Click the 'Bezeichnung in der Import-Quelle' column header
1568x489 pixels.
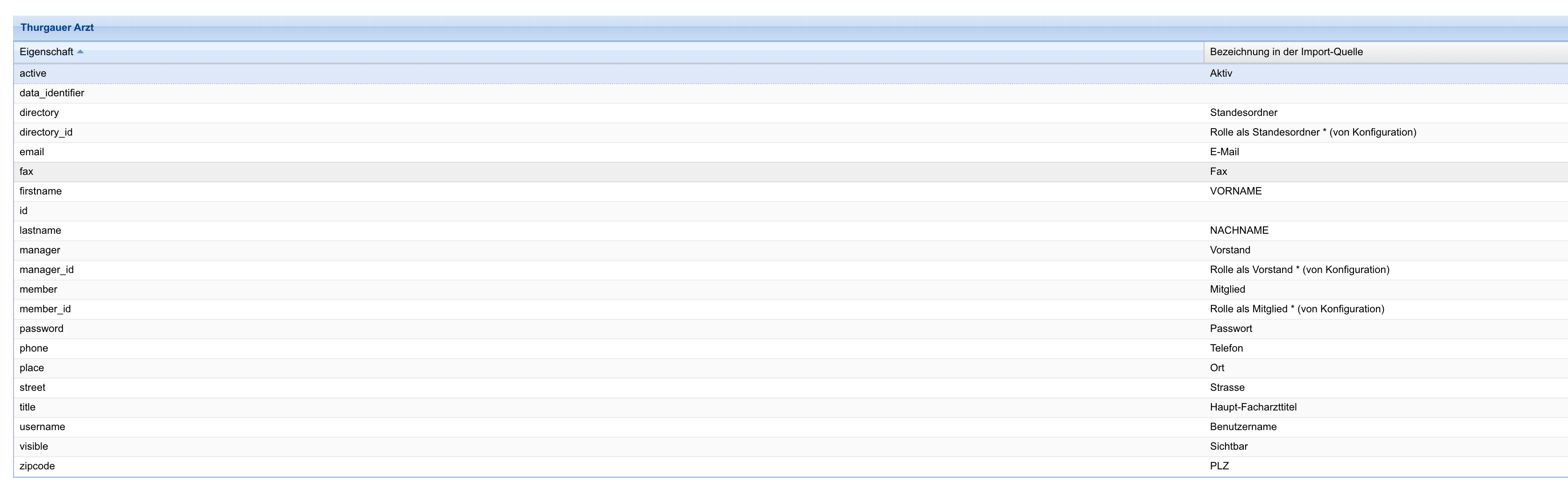pos(1286,52)
